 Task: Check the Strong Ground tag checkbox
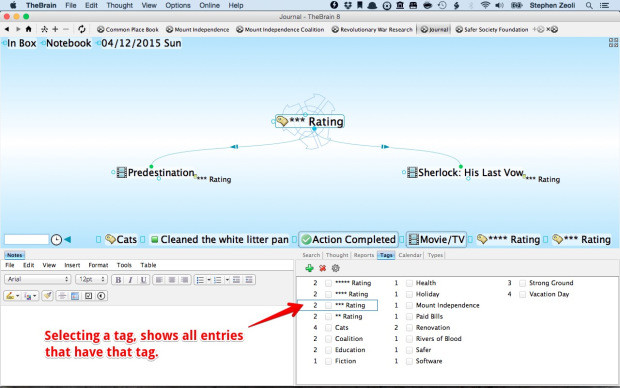tap(522, 283)
